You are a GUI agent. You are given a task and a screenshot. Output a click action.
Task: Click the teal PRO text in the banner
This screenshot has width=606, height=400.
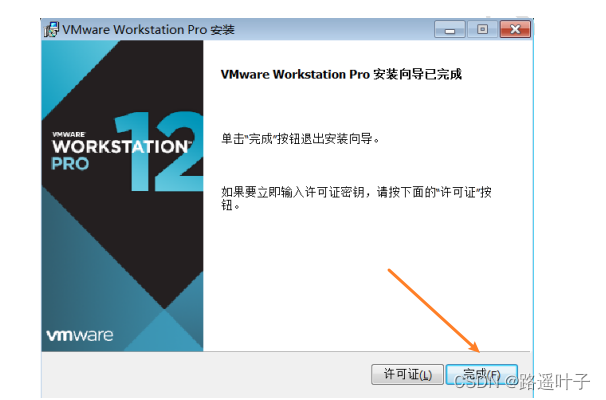70,164
